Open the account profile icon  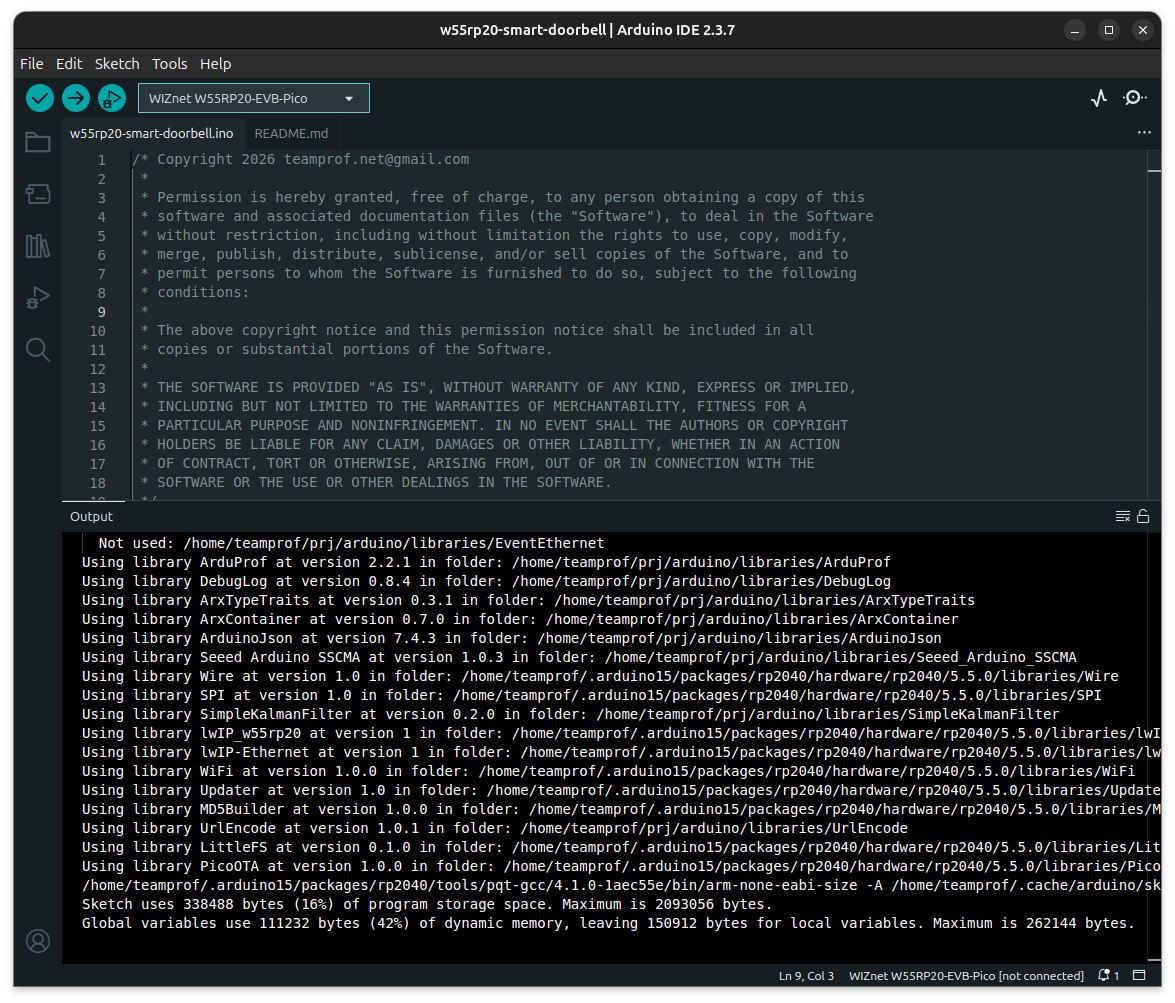[37, 941]
